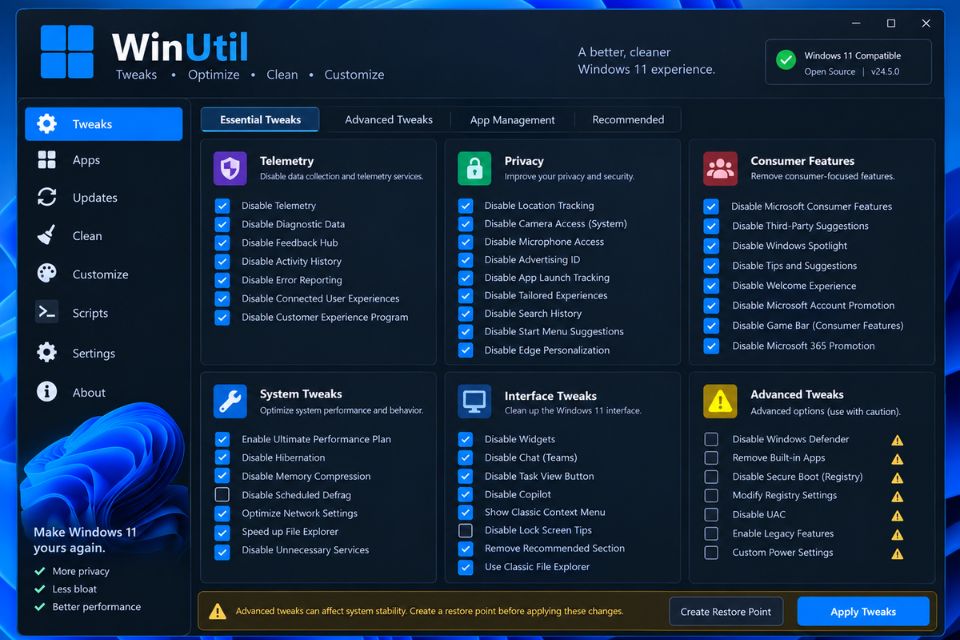Uncheck Disable Windows Spotlight checkbox
The height and width of the screenshot is (640, 960).
coord(711,246)
